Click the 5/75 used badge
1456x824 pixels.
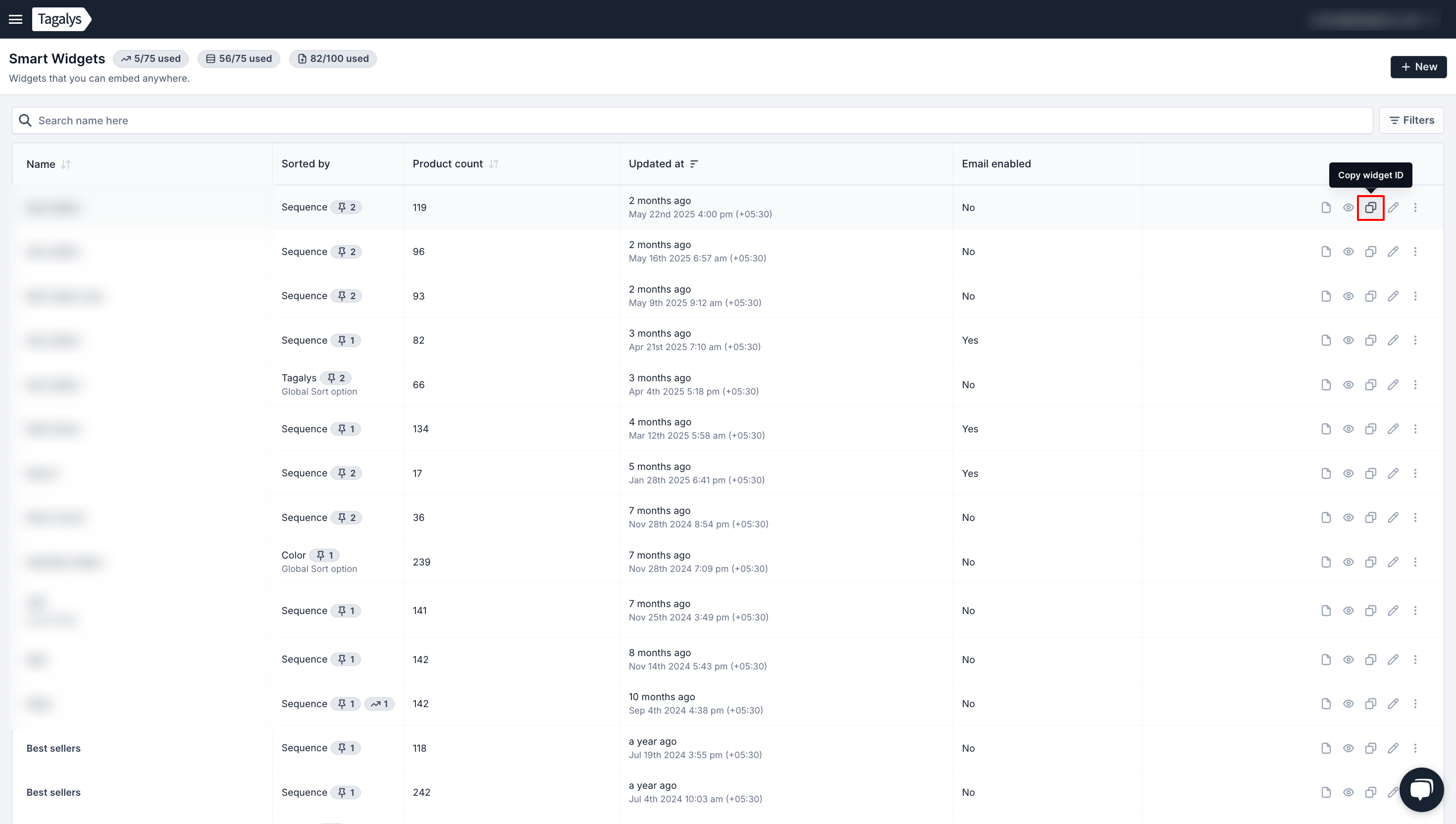[x=151, y=58]
